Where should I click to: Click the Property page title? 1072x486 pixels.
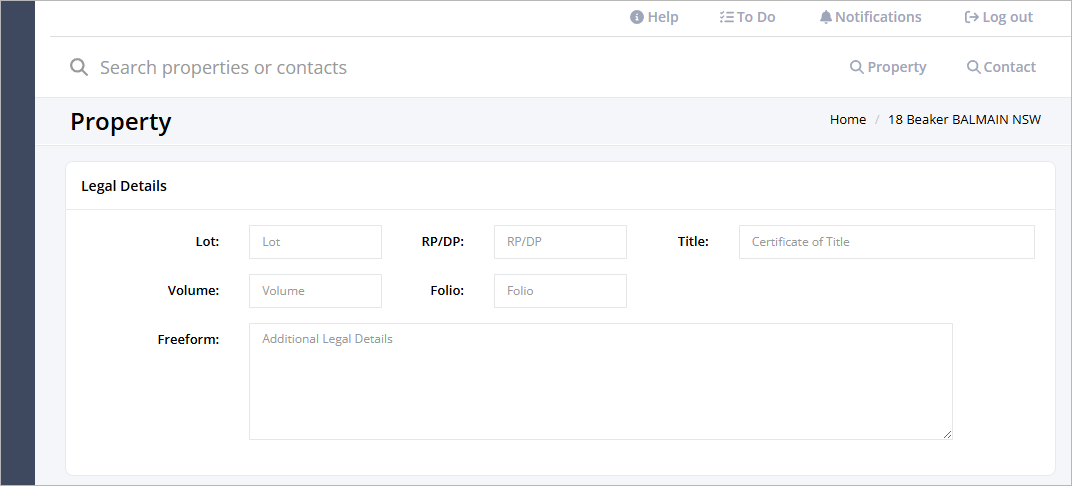click(x=120, y=122)
